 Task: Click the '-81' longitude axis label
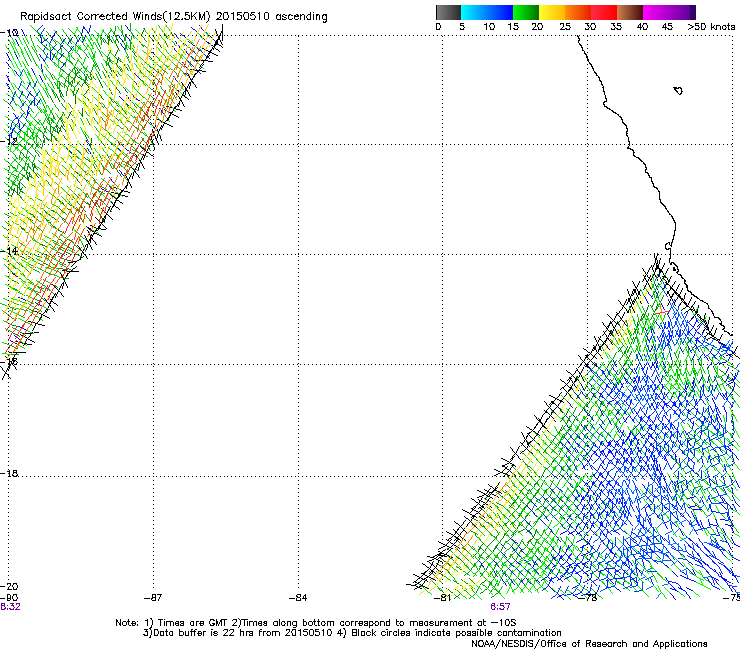pyautogui.click(x=443, y=598)
